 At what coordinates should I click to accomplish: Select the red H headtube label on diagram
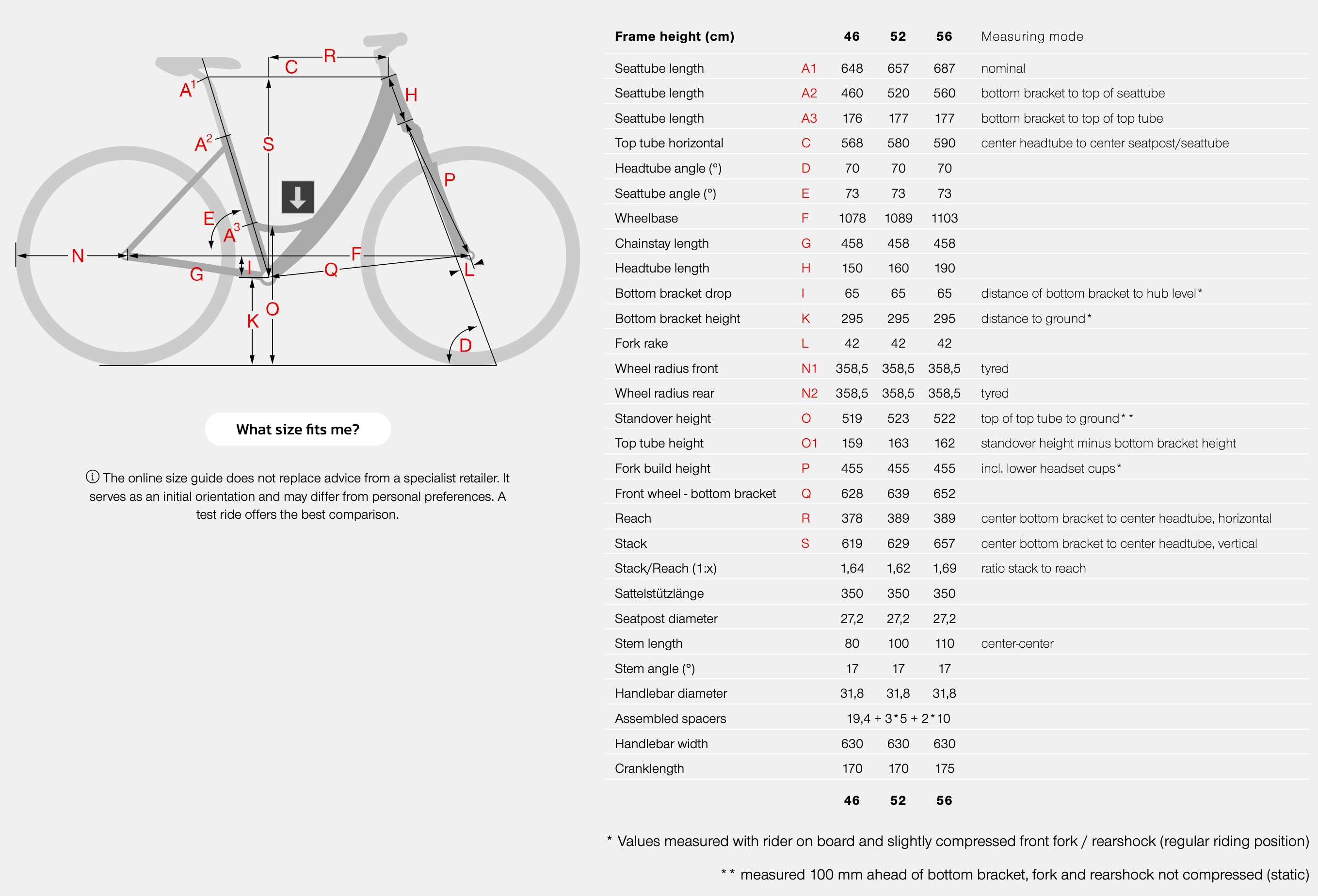pyautogui.click(x=411, y=95)
